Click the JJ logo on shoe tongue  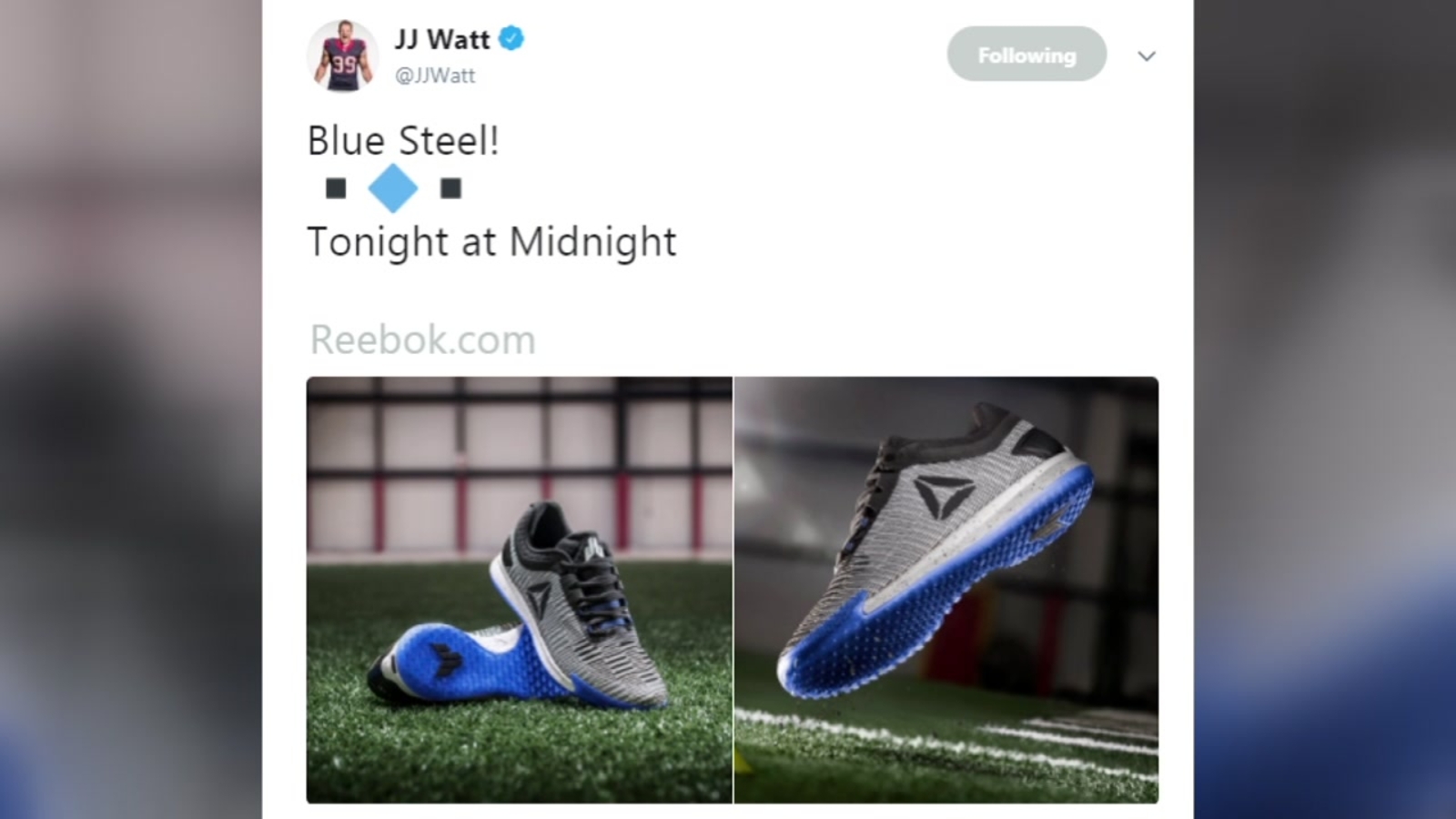click(592, 549)
